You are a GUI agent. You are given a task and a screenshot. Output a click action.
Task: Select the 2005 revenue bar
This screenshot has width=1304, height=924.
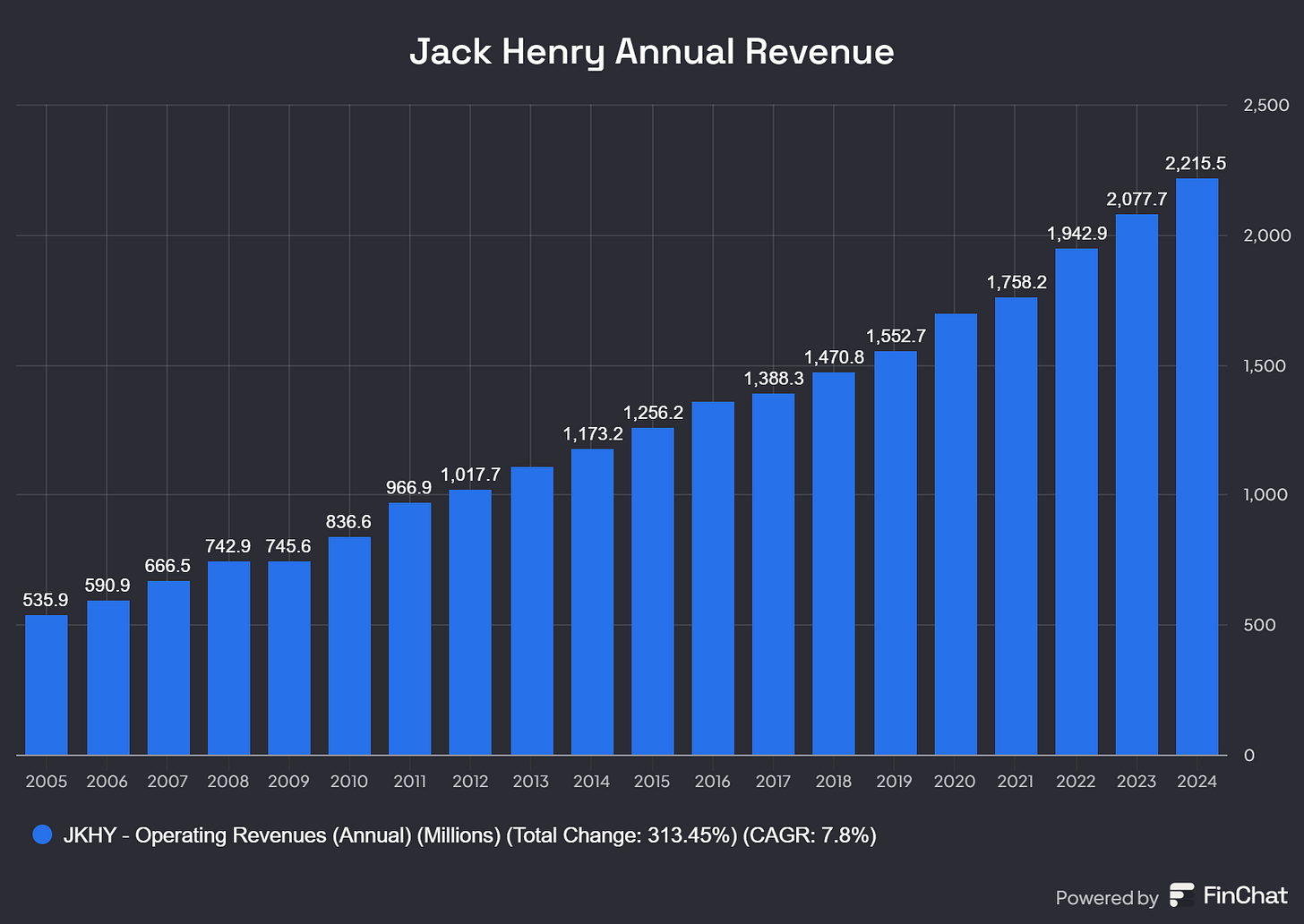(x=47, y=685)
